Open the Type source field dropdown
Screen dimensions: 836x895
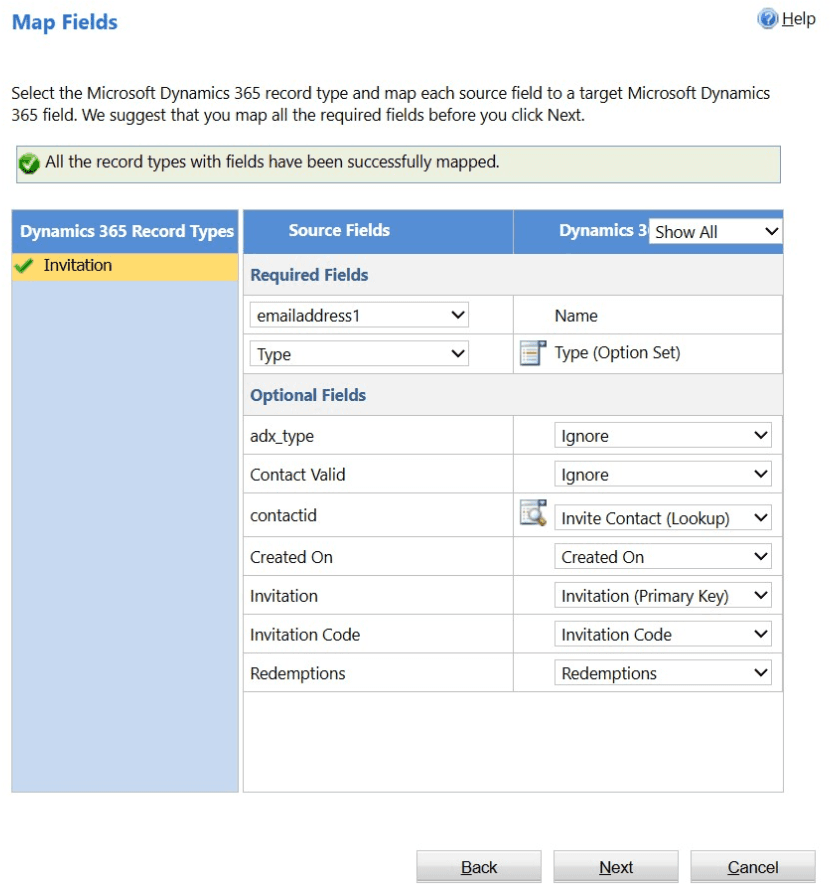click(359, 354)
